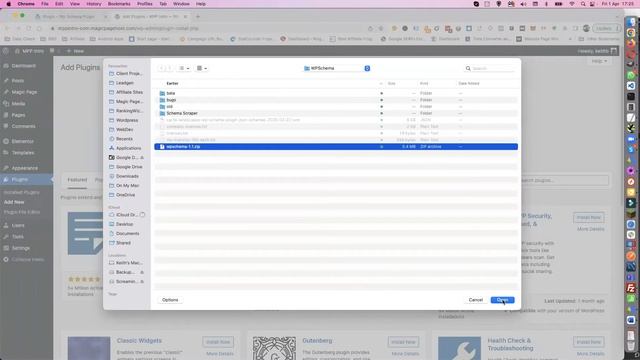
Task: Open the Schema Scraper folder
Action: click(x=182, y=113)
